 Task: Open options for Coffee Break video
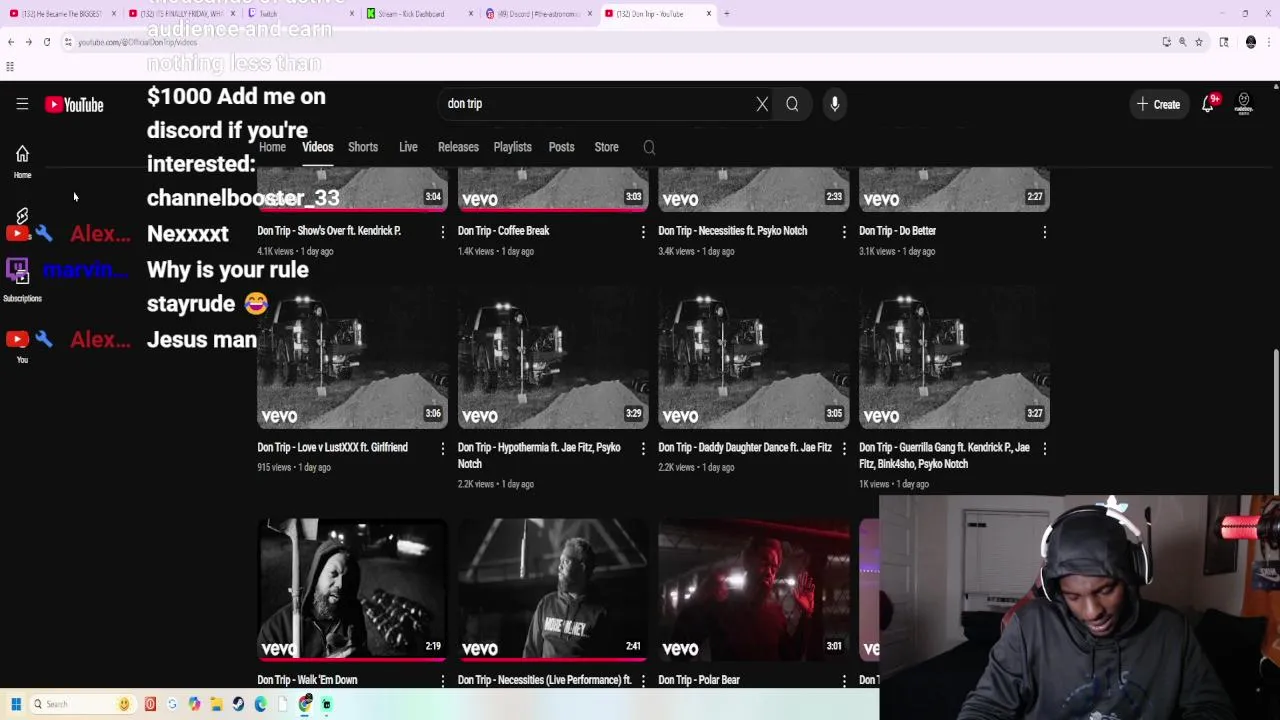[643, 232]
